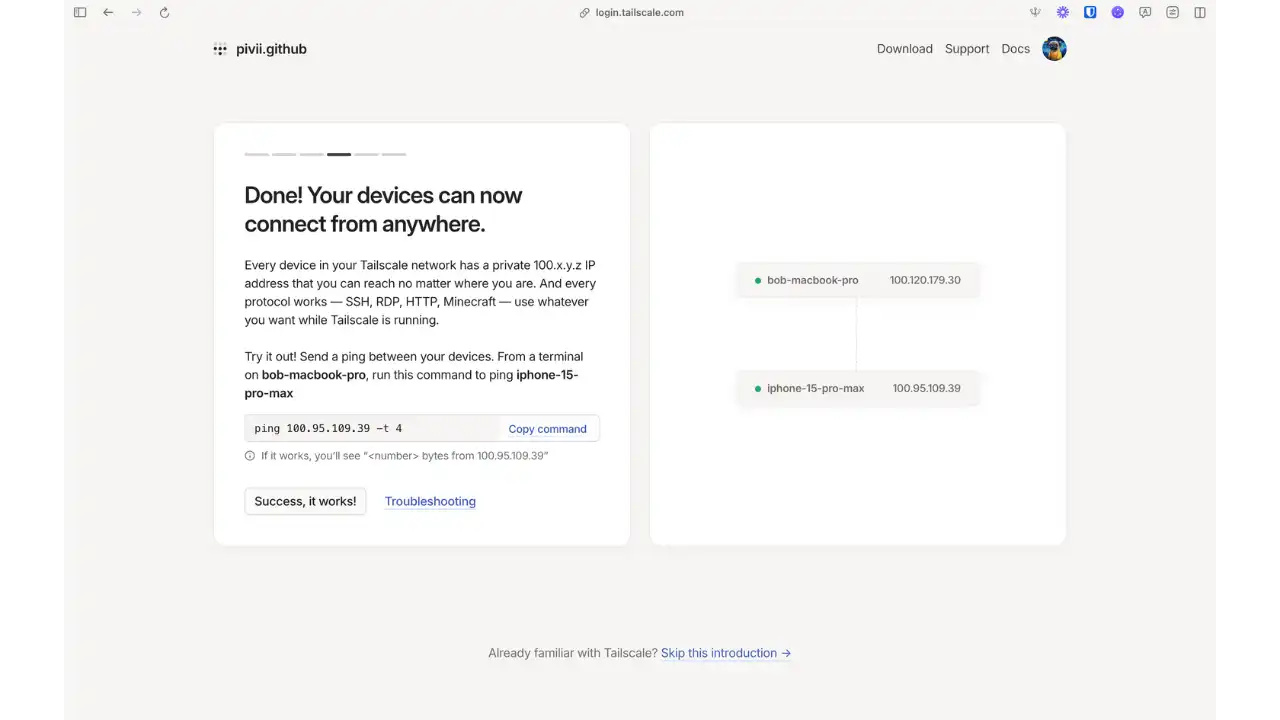Click the info icon beside the ping hint

[250, 455]
